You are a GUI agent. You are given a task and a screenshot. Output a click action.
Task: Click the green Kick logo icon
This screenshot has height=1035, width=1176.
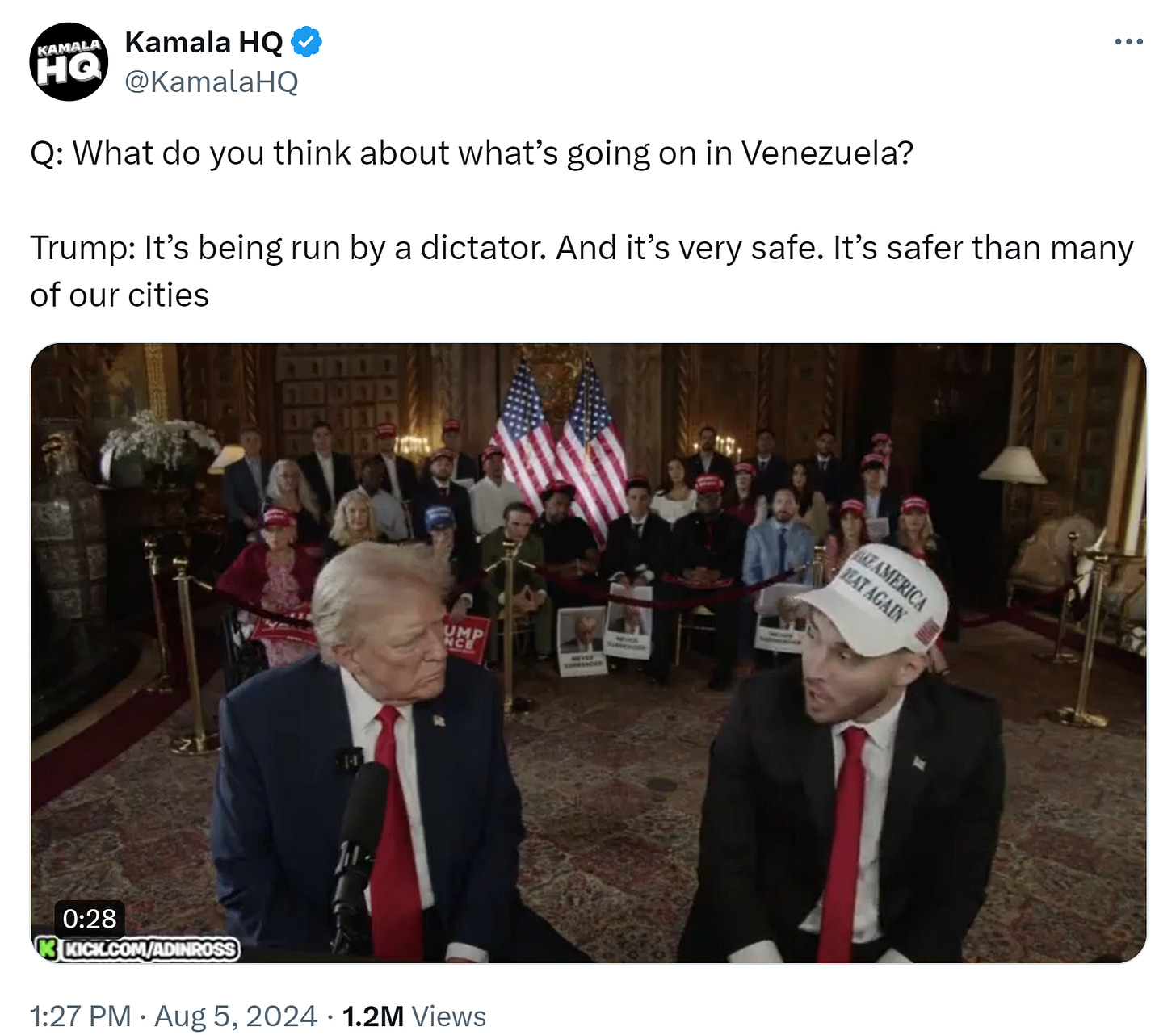(x=48, y=949)
